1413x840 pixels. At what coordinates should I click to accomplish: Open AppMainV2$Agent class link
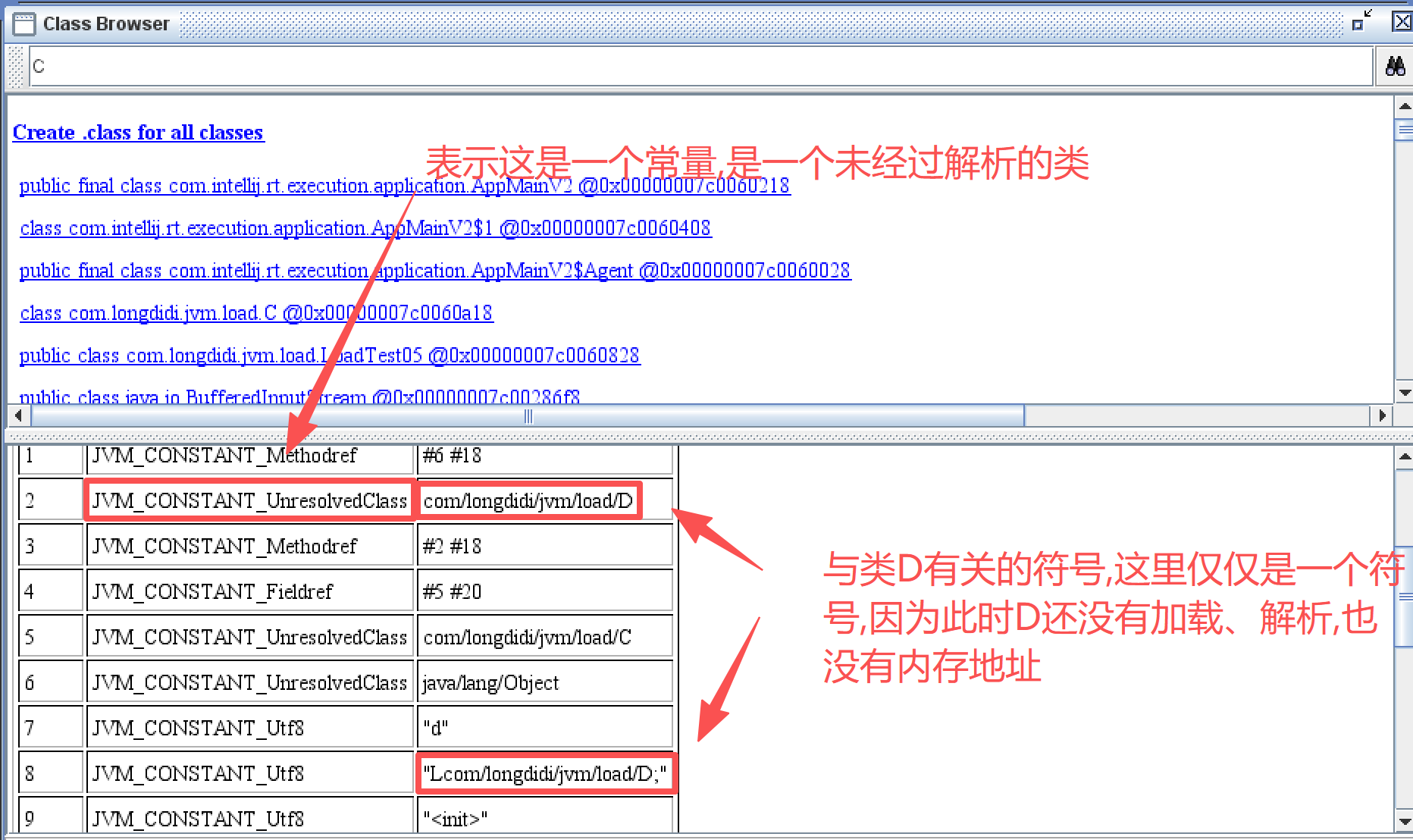coord(435,271)
